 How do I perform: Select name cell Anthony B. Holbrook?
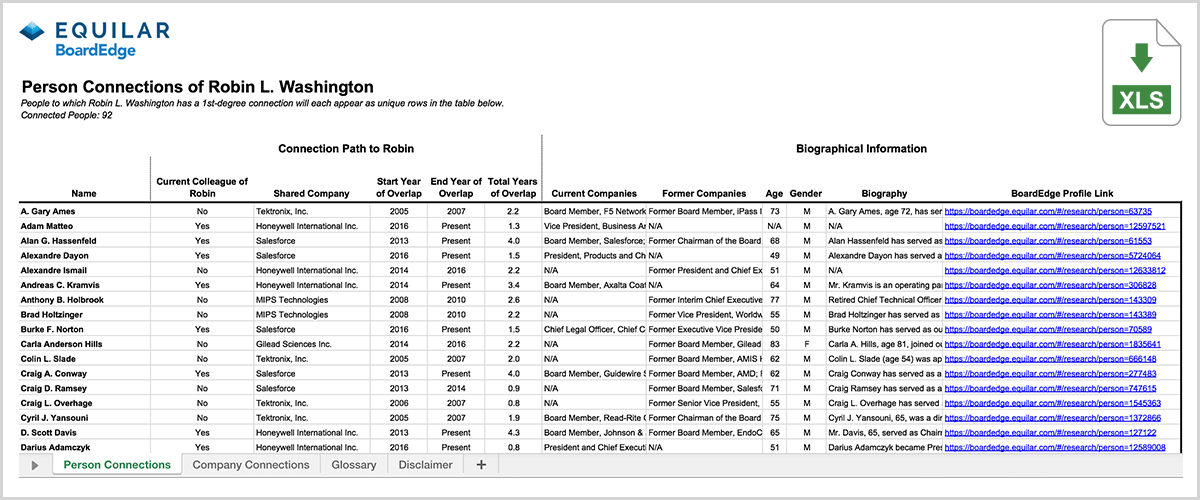point(85,300)
